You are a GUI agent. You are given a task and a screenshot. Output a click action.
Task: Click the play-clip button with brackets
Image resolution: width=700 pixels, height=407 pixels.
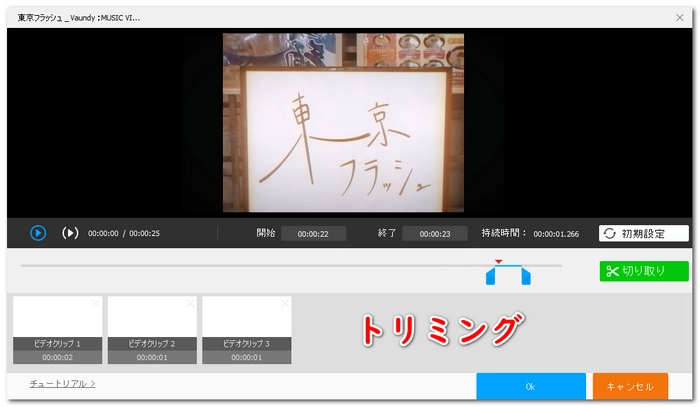click(x=70, y=233)
